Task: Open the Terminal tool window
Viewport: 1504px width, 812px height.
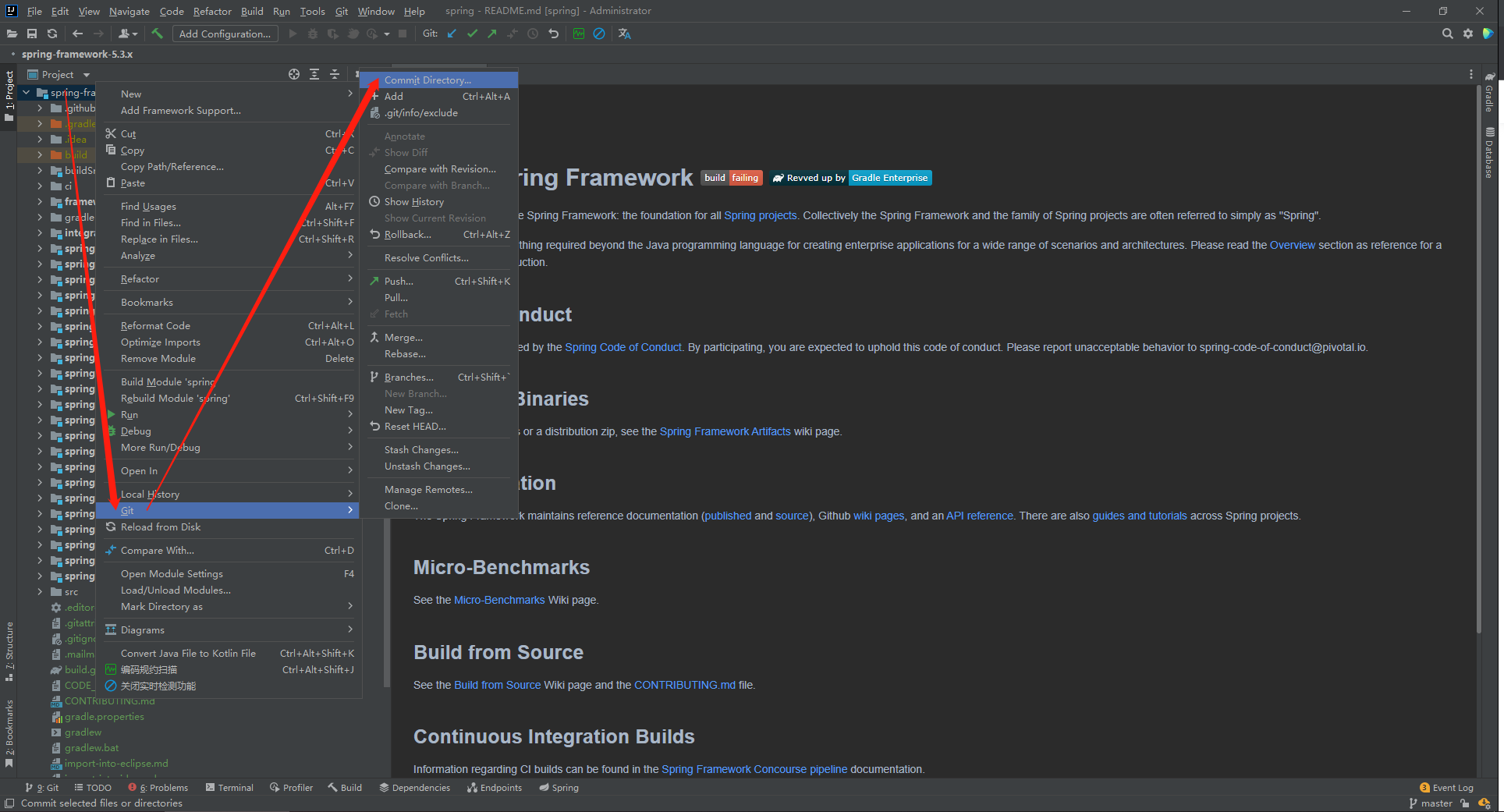Action: [x=229, y=788]
